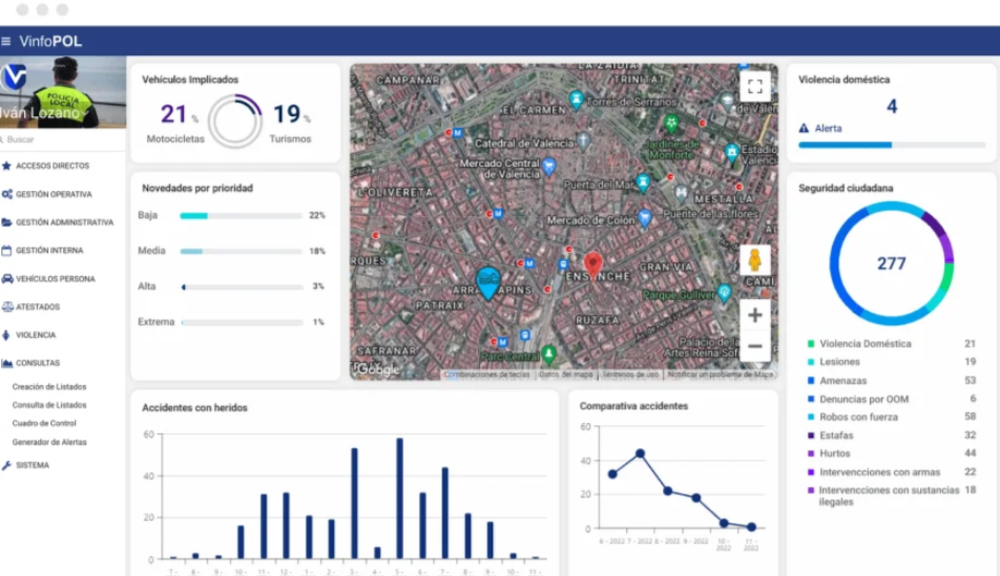Click the Accesos Directos star icon
This screenshot has width=1000, height=576.
6,166
